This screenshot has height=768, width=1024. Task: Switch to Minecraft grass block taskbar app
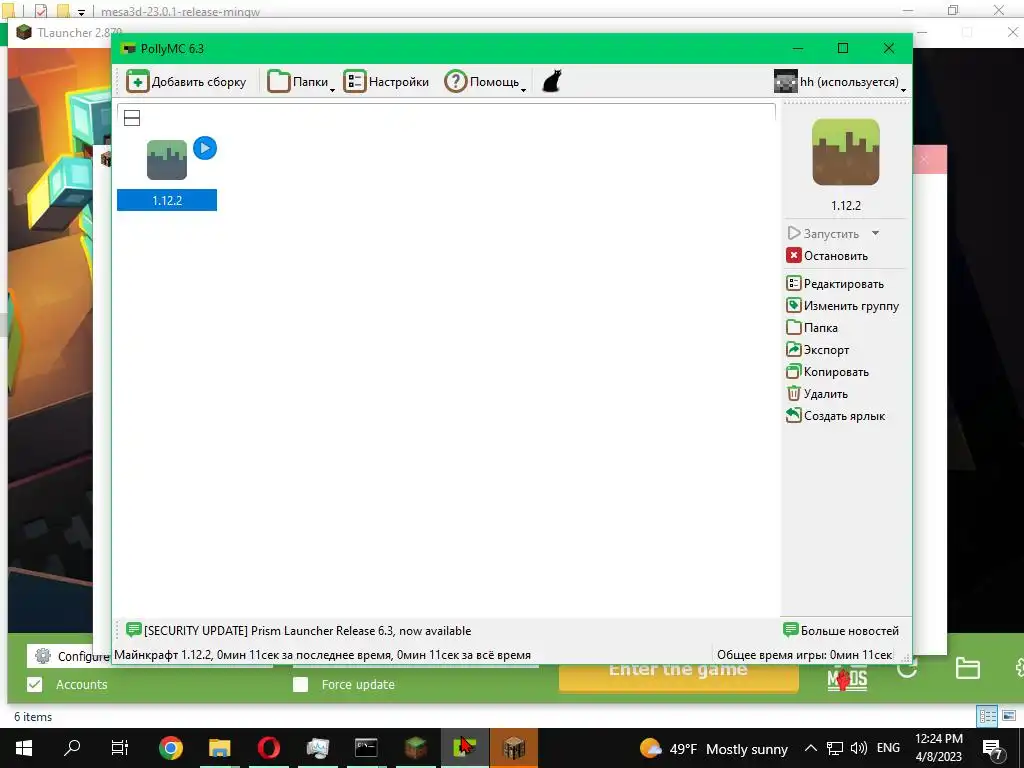[415, 748]
